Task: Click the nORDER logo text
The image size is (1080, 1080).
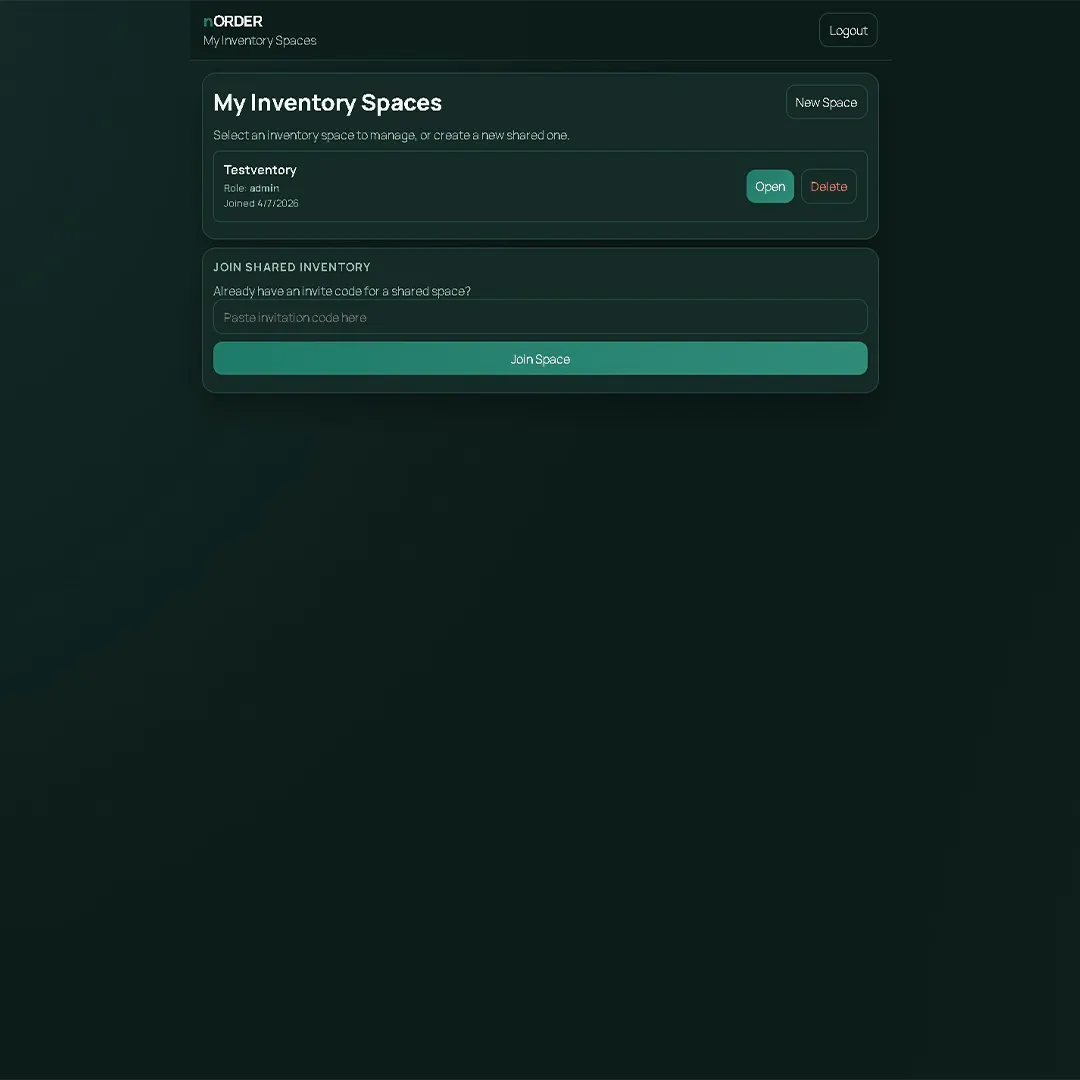Action: (x=233, y=21)
